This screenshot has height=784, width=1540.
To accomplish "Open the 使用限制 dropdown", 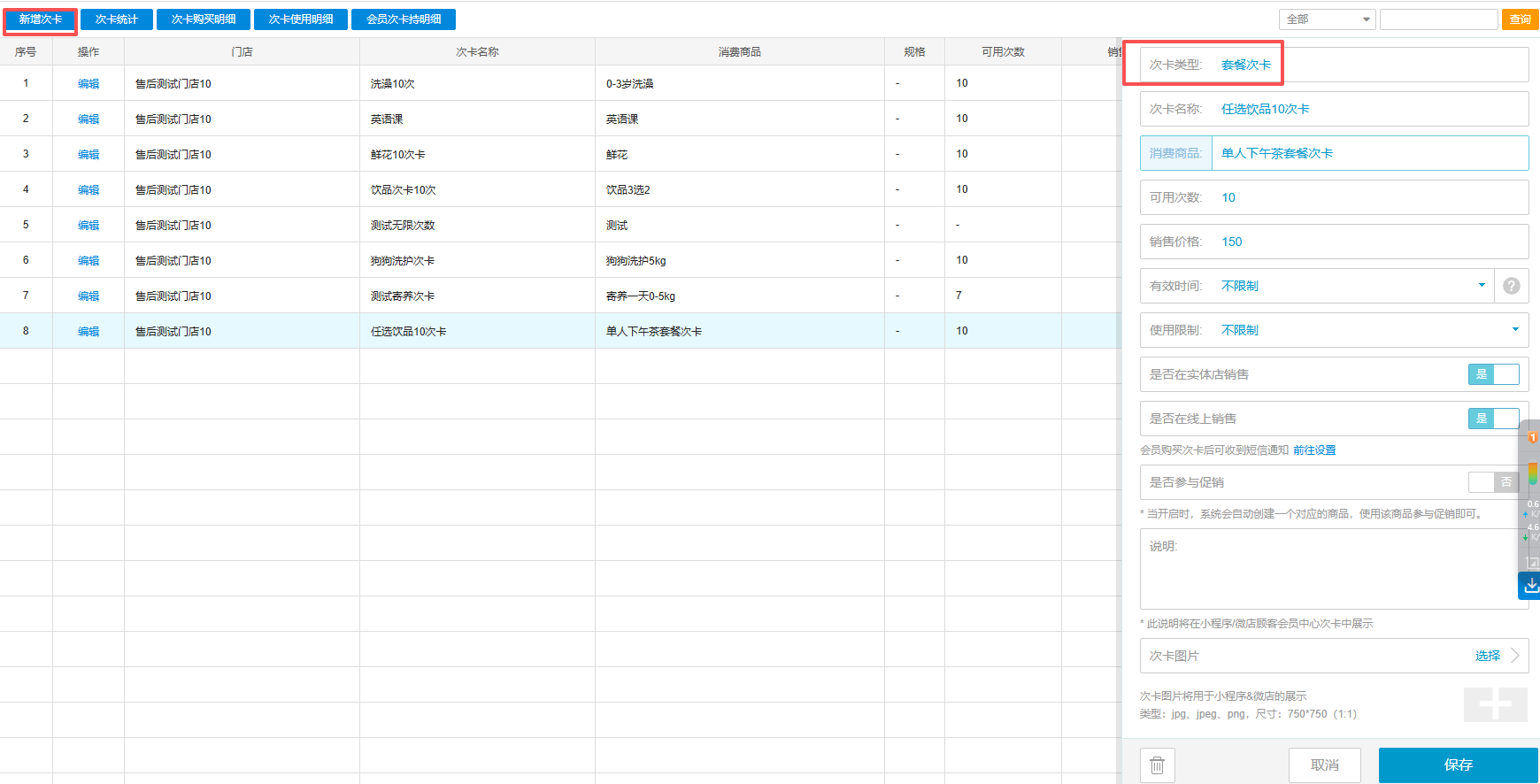I will click(1515, 330).
